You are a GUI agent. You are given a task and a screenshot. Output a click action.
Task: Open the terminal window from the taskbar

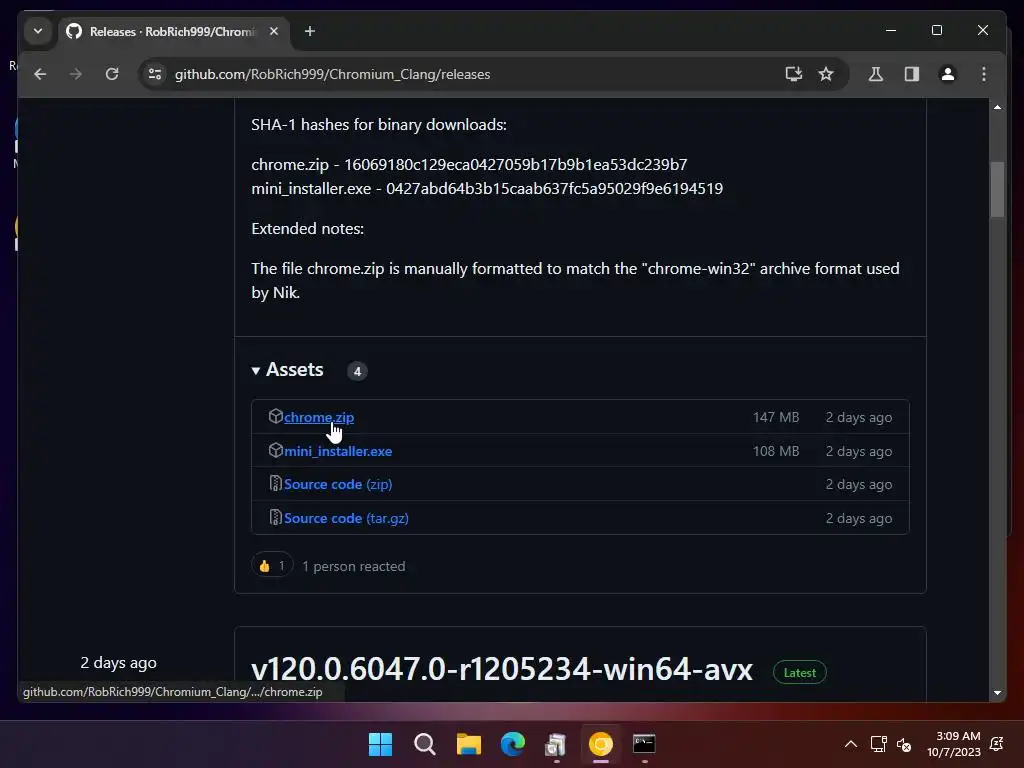coord(644,744)
